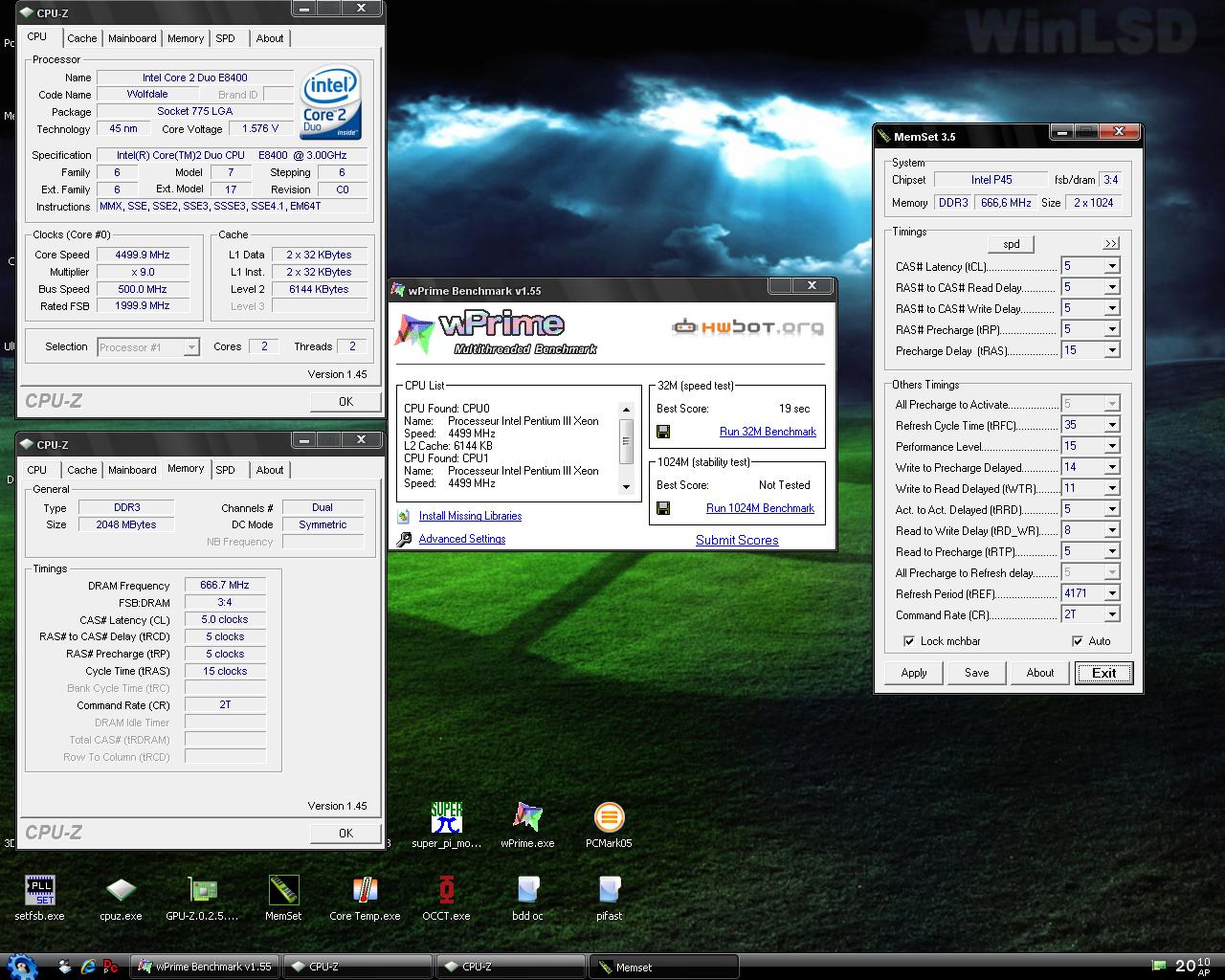Click the DRAM Frequency value field
Image resolution: width=1225 pixels, height=980 pixels.
[x=225, y=586]
